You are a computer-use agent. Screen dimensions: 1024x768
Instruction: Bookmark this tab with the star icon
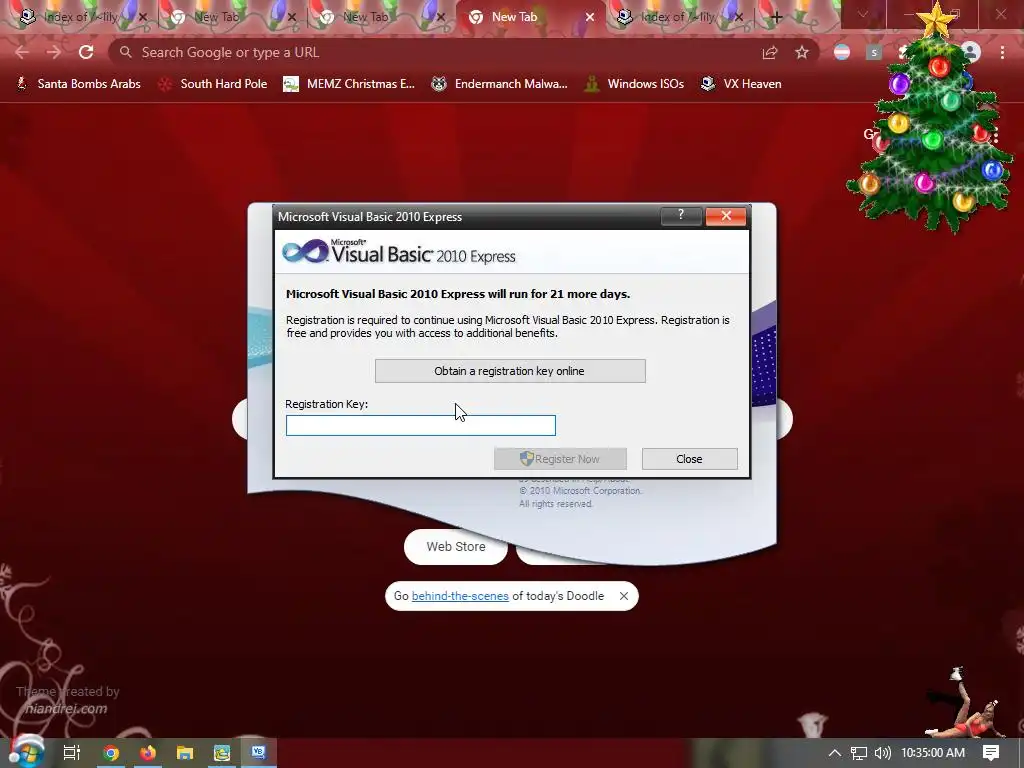[802, 52]
